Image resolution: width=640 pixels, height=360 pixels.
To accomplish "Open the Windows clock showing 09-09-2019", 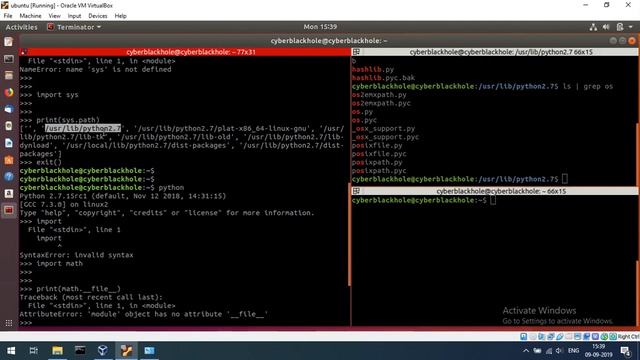I will pos(599,351).
